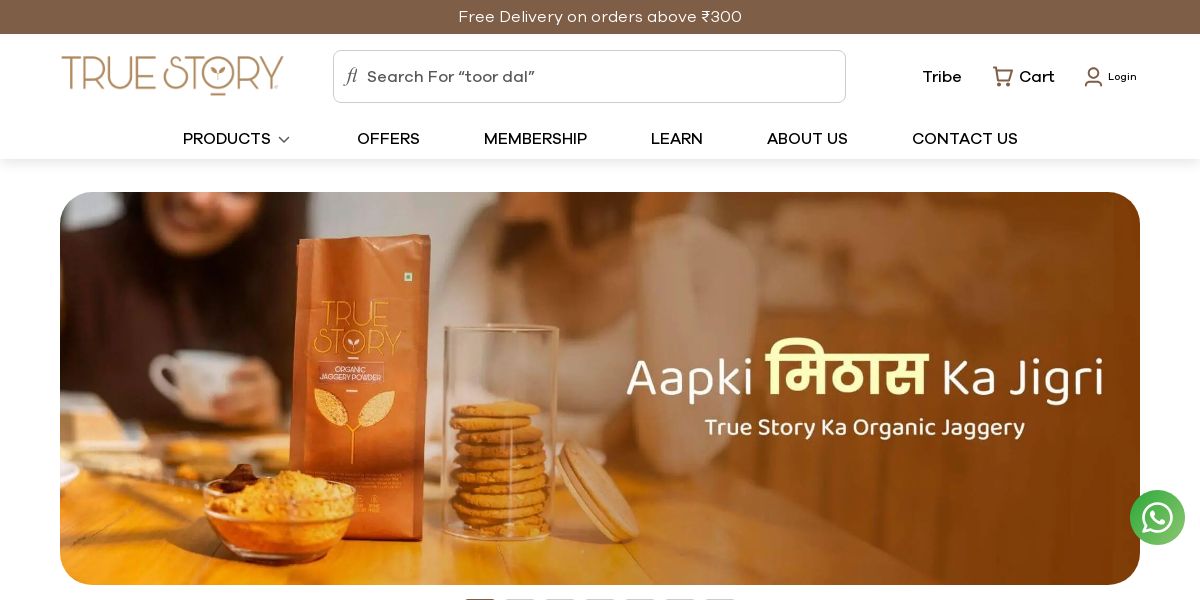
Task: Select the first carousel slide indicator
Action: 480,598
